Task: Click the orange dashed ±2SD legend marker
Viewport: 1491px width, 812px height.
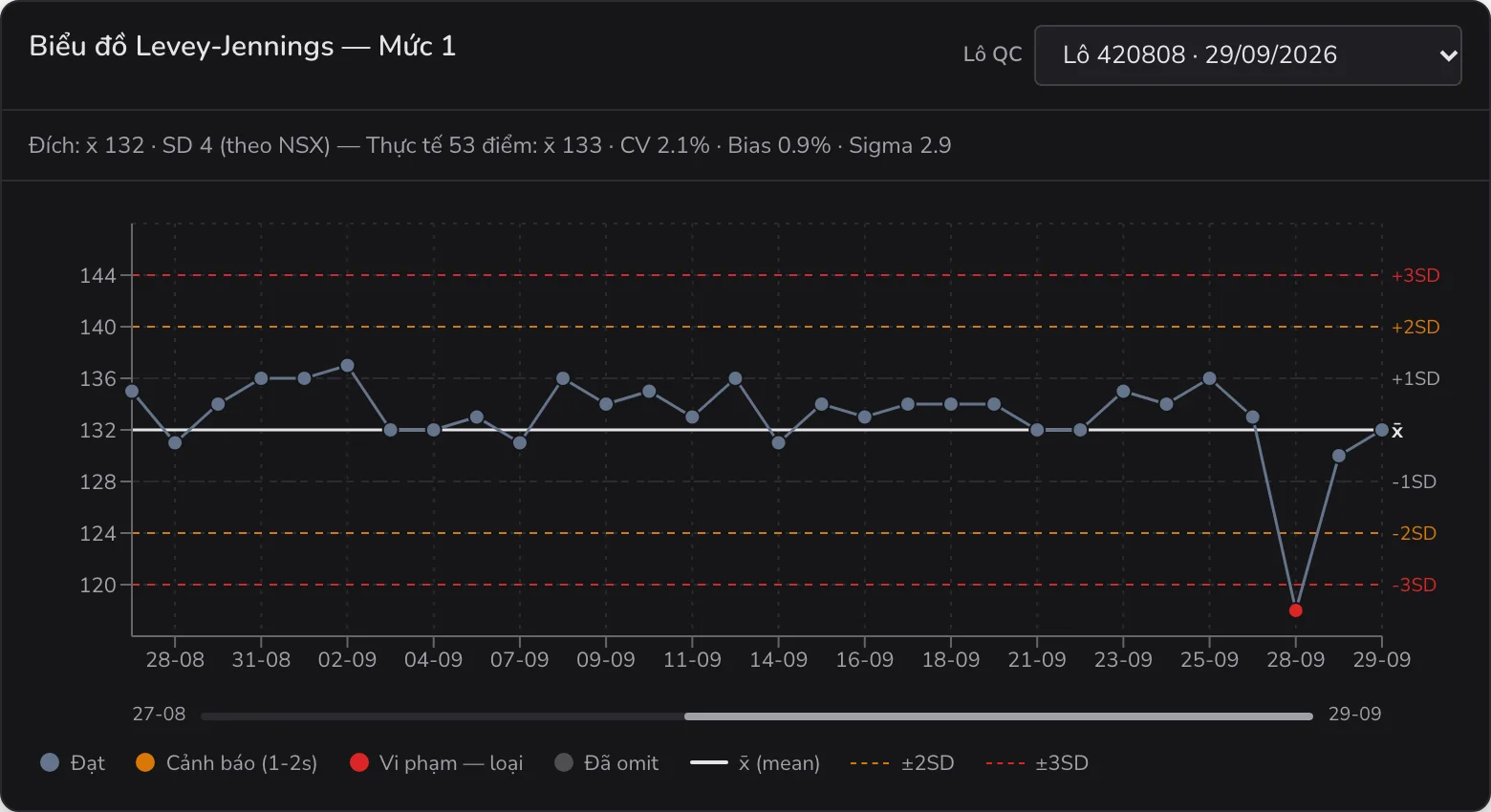Action: [870, 763]
